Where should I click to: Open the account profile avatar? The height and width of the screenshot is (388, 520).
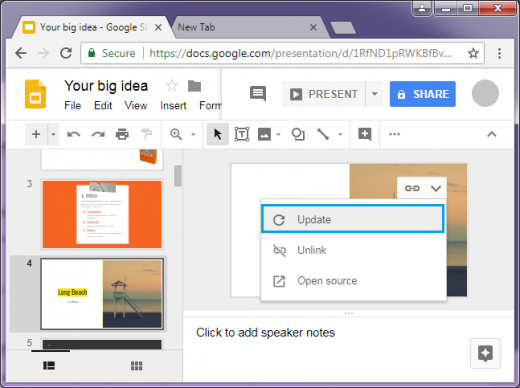[x=485, y=93]
